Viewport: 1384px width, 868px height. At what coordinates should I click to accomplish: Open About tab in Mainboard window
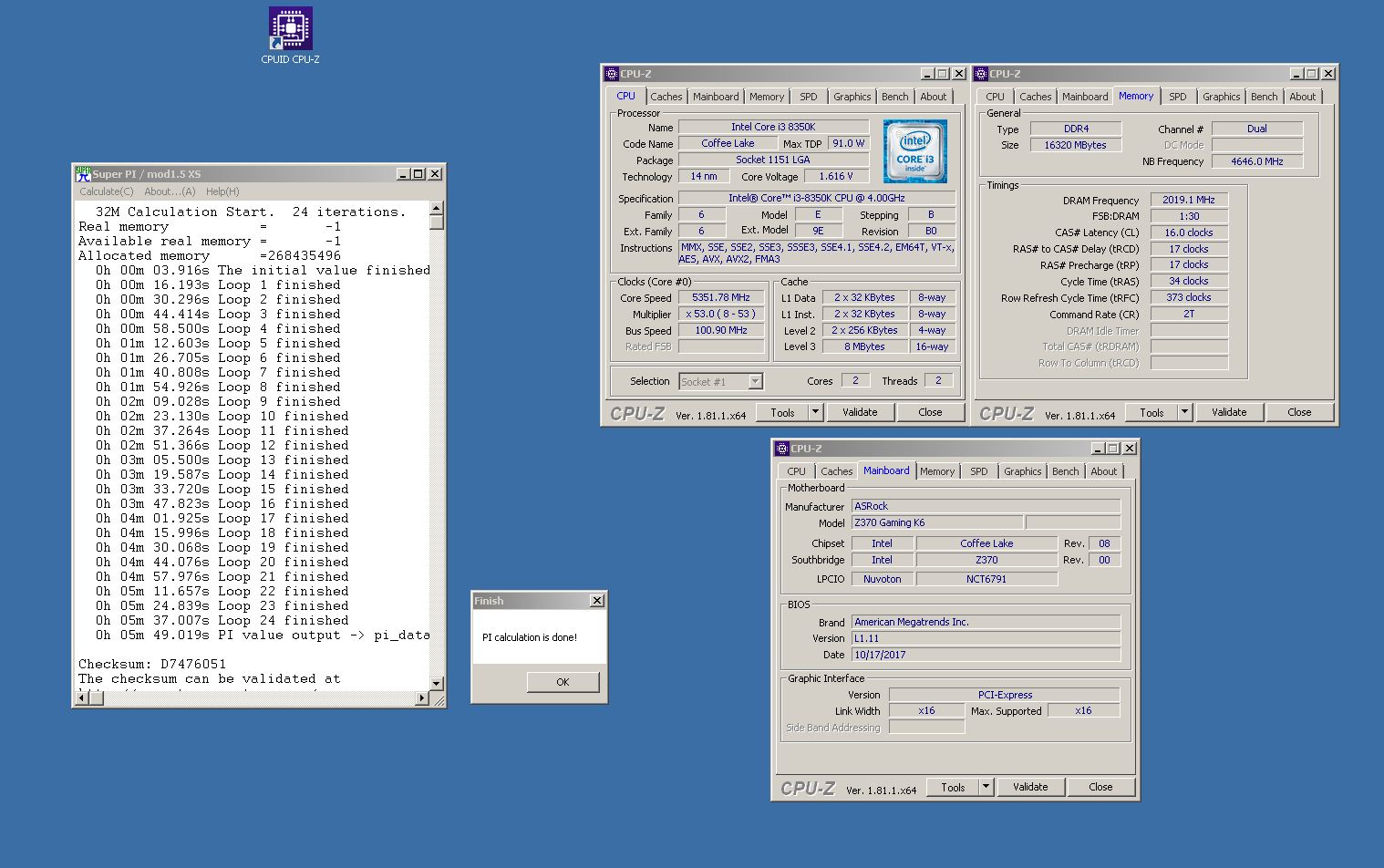click(x=1103, y=471)
